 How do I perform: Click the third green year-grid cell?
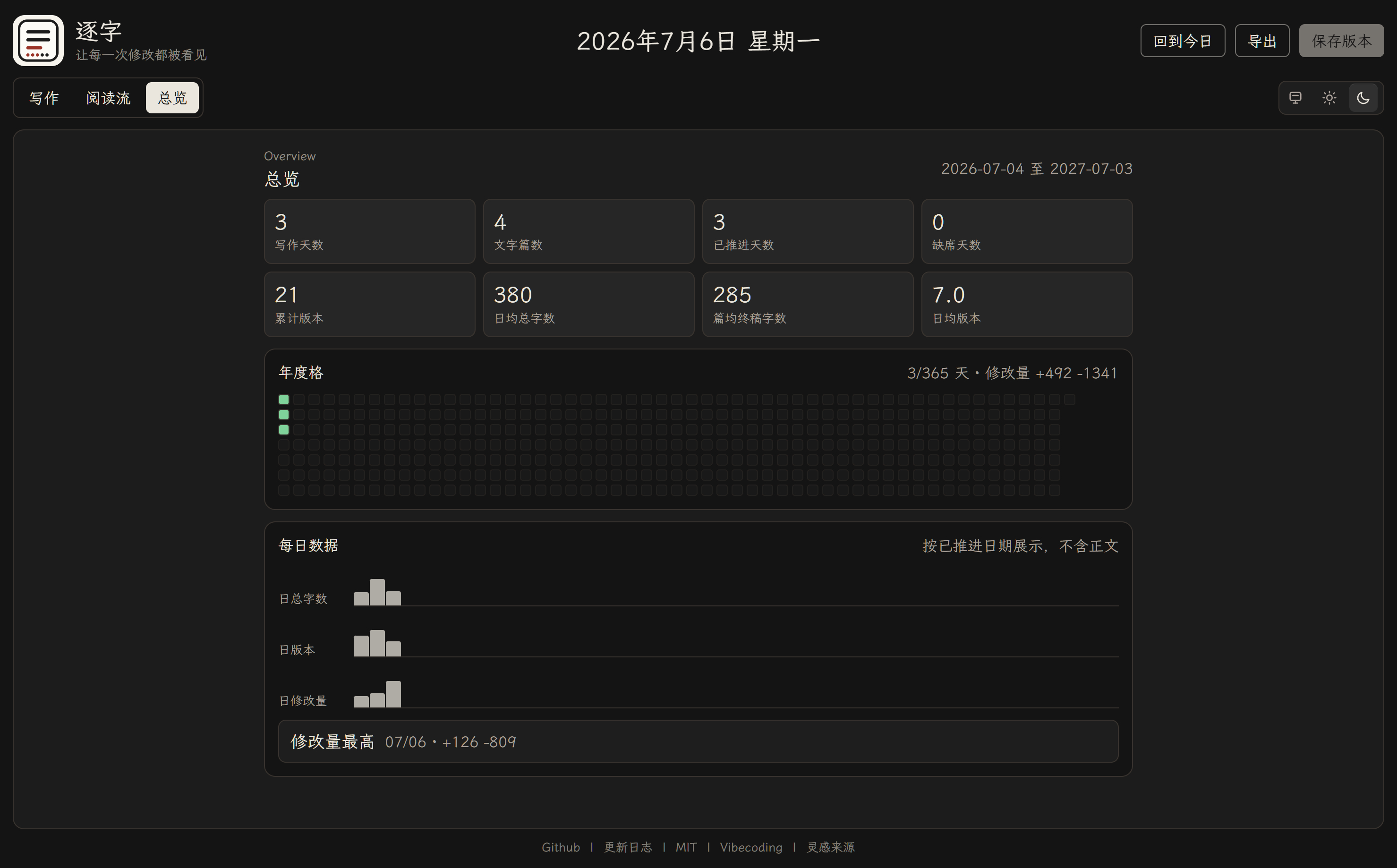tap(283, 429)
